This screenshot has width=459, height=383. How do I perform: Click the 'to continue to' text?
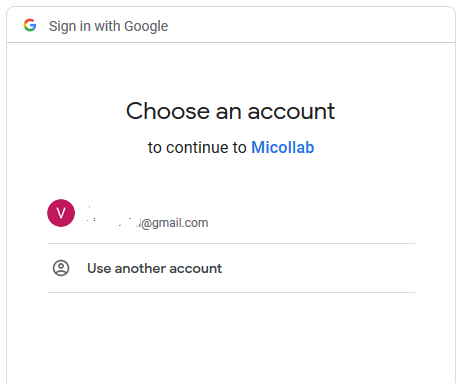tap(197, 147)
